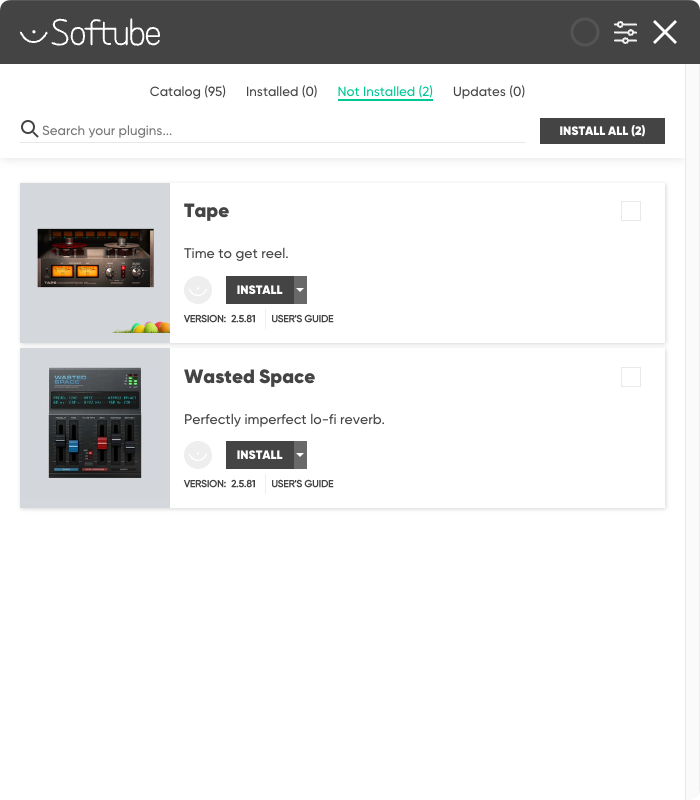This screenshot has height=800, width=700.
Task: Click the Wasted Space plugin title
Action: coord(249,377)
